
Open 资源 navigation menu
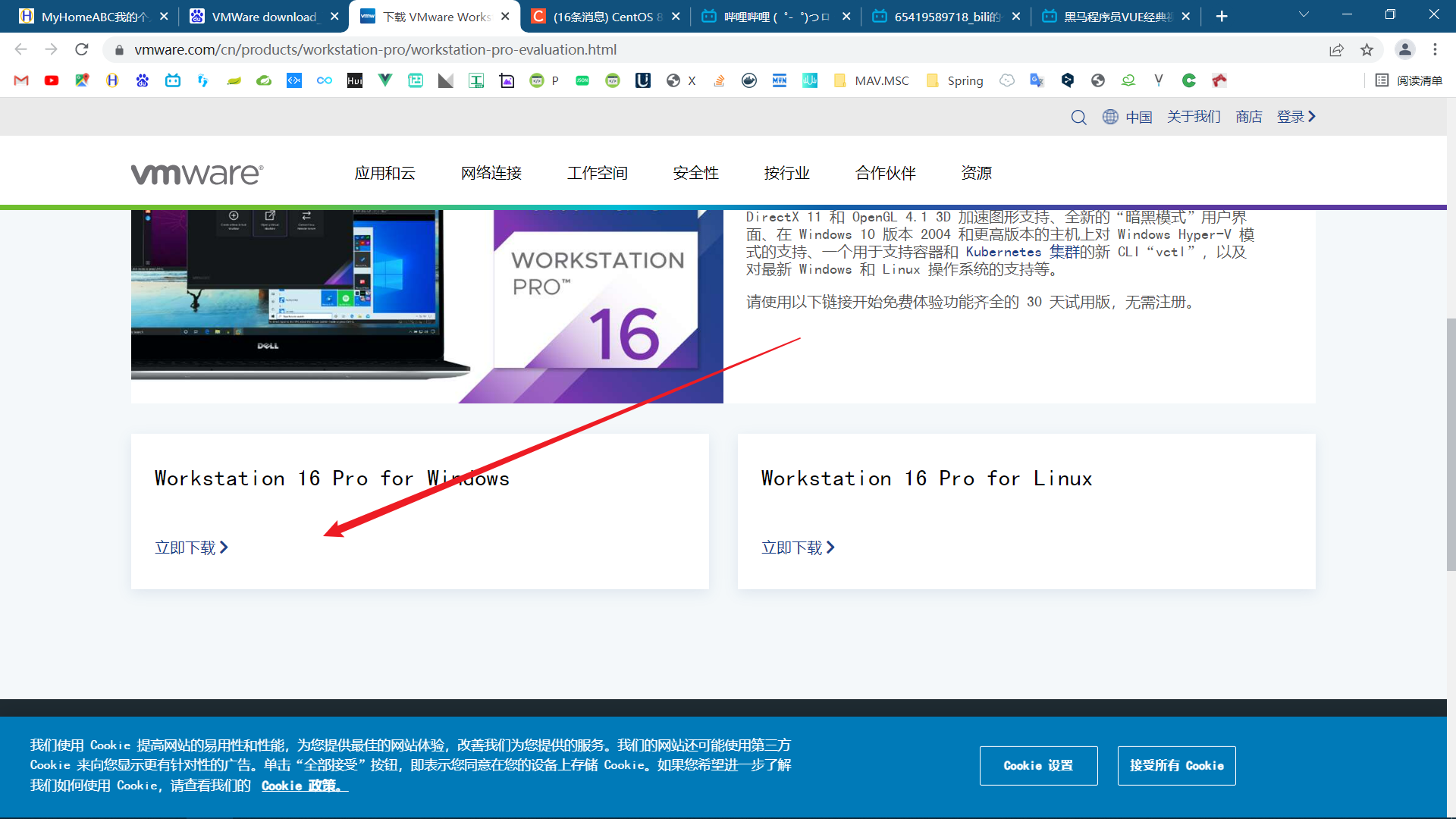tap(977, 173)
